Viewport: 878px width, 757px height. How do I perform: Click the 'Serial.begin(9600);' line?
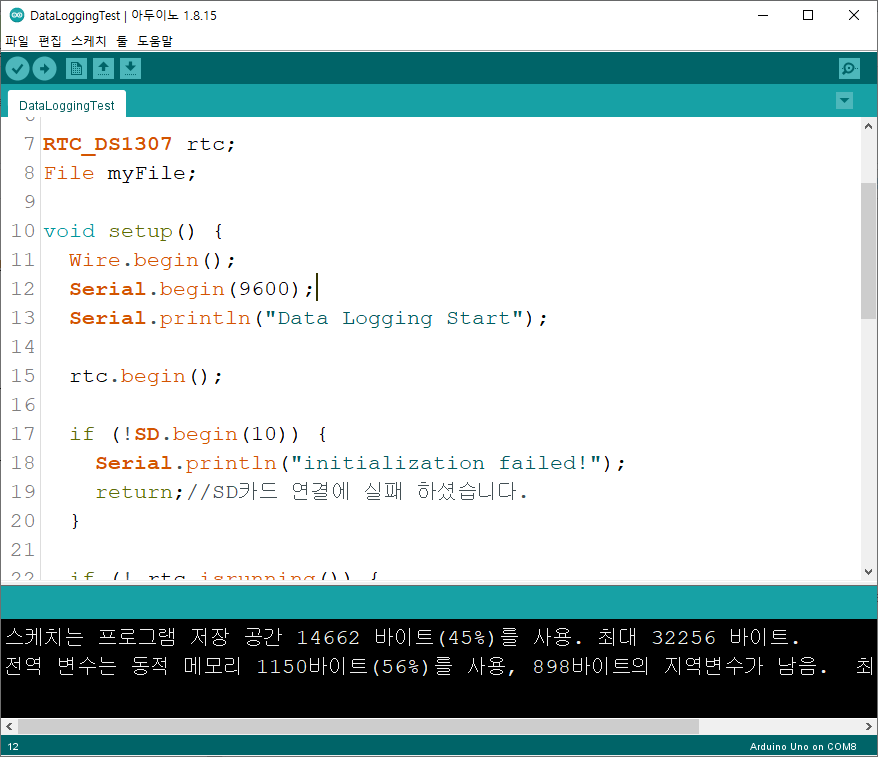(192, 289)
